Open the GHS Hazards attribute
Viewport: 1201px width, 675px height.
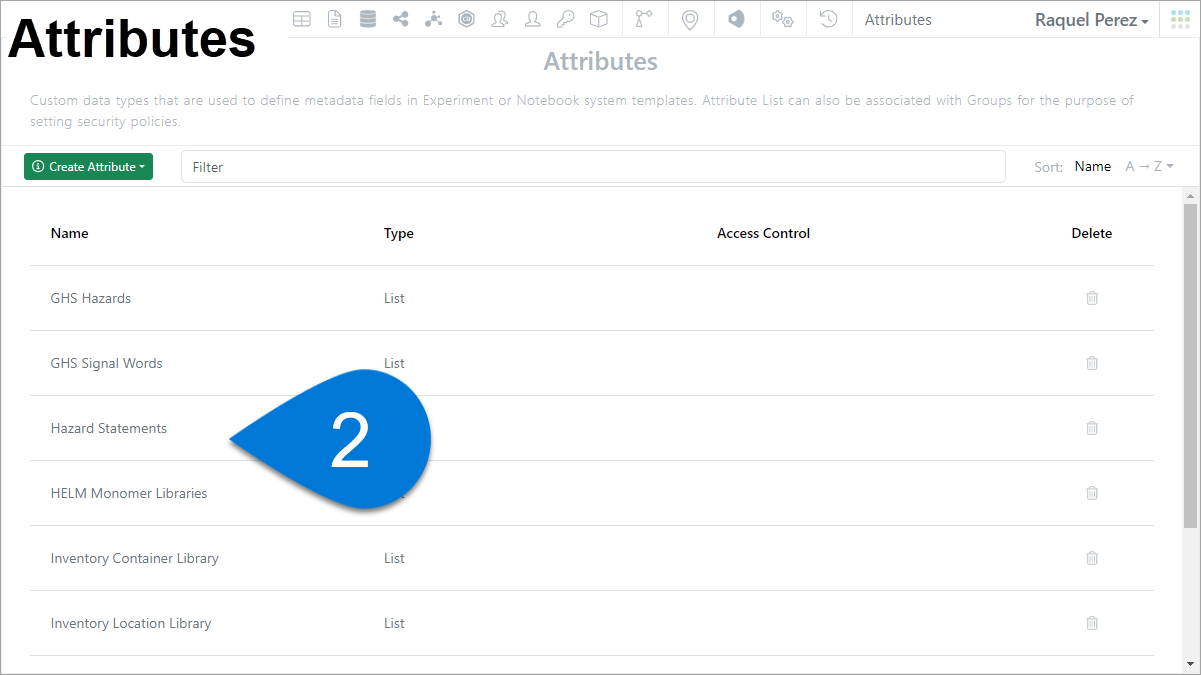point(91,298)
